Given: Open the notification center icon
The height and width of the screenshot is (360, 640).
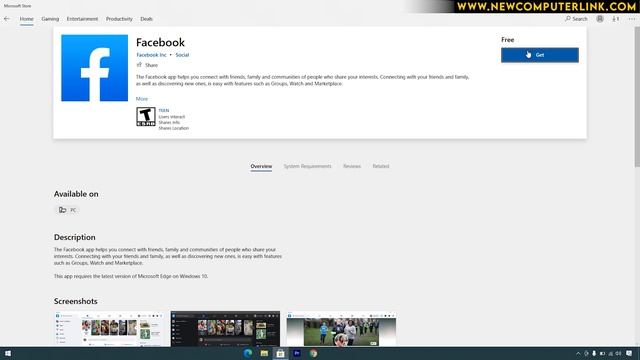Looking at the screenshot, I should click(x=629, y=353).
